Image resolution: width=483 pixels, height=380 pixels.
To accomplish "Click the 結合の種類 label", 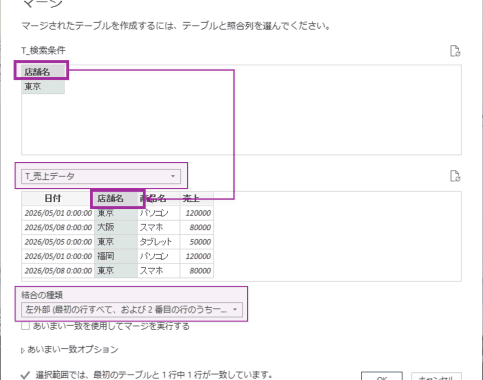I will [42, 295].
